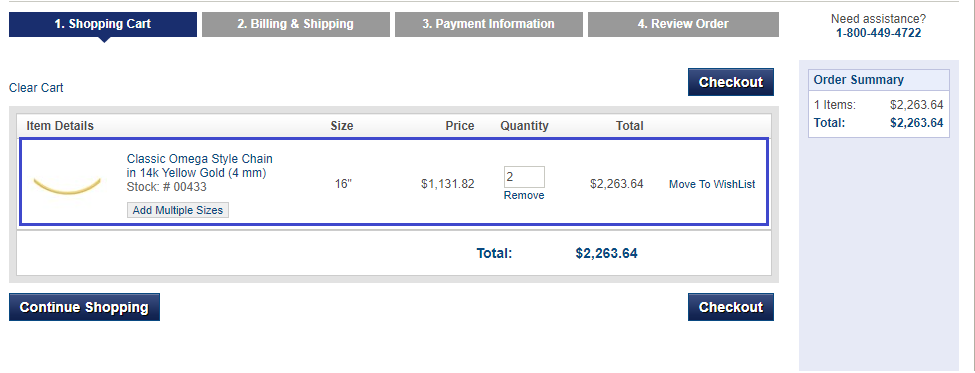Click the Quantity column header
Viewport: 975px width, 373px height.
(x=524, y=126)
